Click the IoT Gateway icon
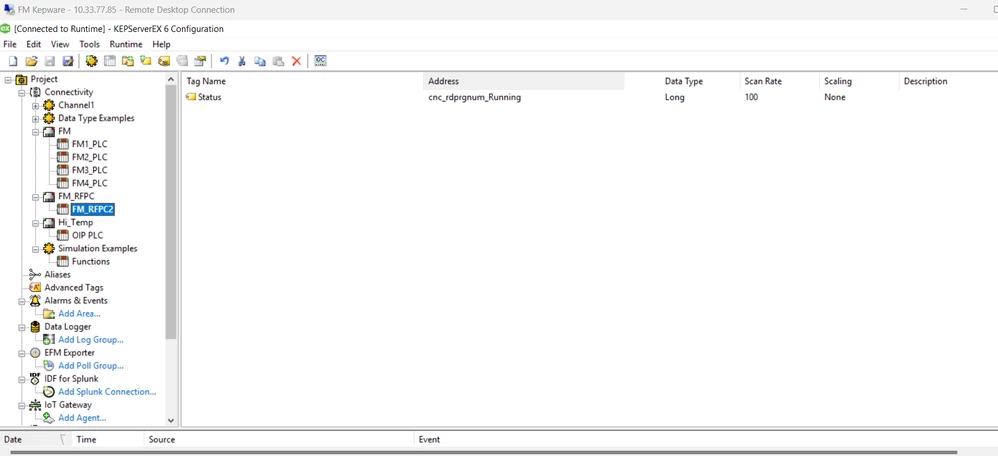The width and height of the screenshot is (998, 456). click(35, 405)
